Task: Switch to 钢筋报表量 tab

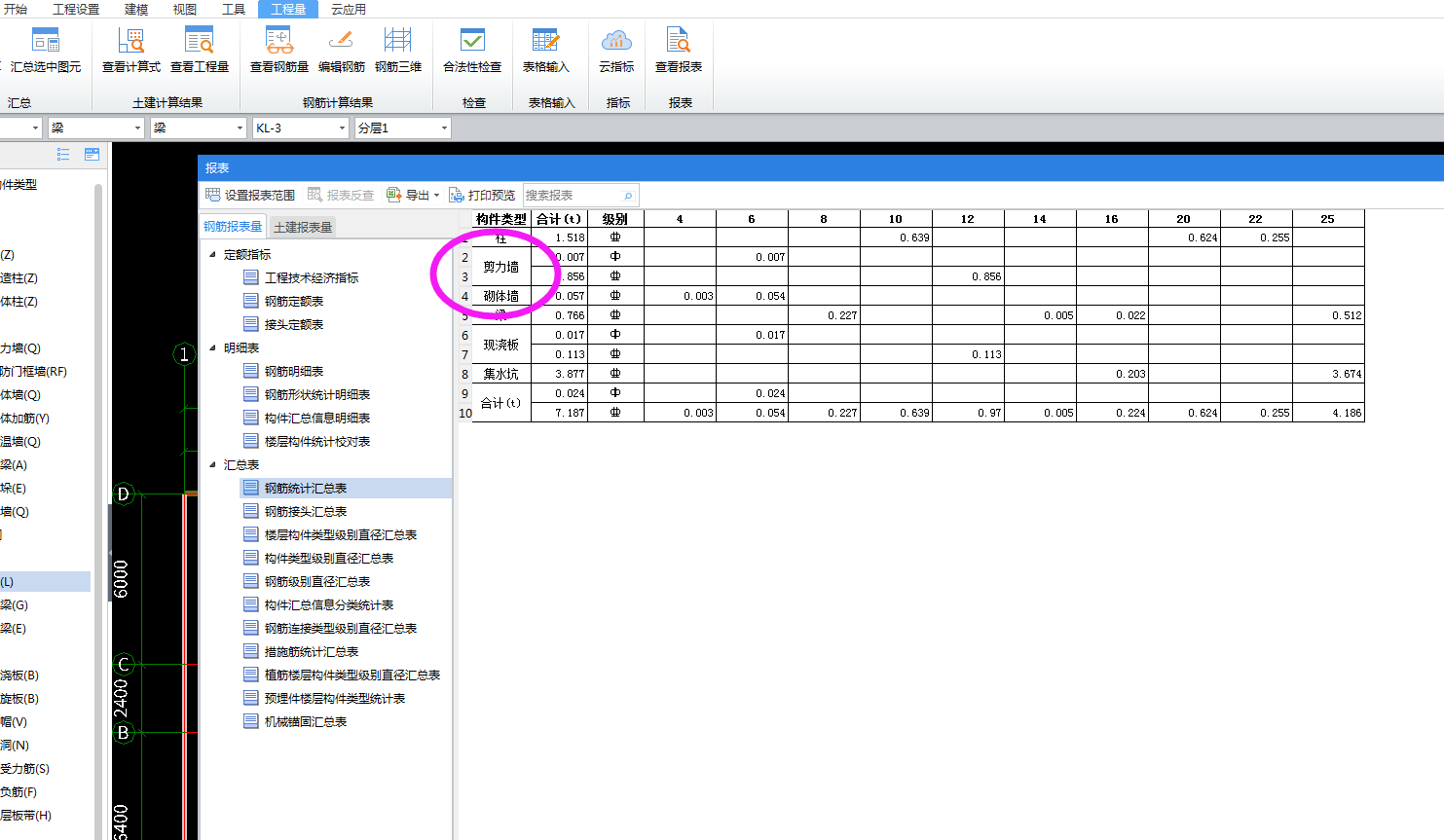Action: (233, 226)
